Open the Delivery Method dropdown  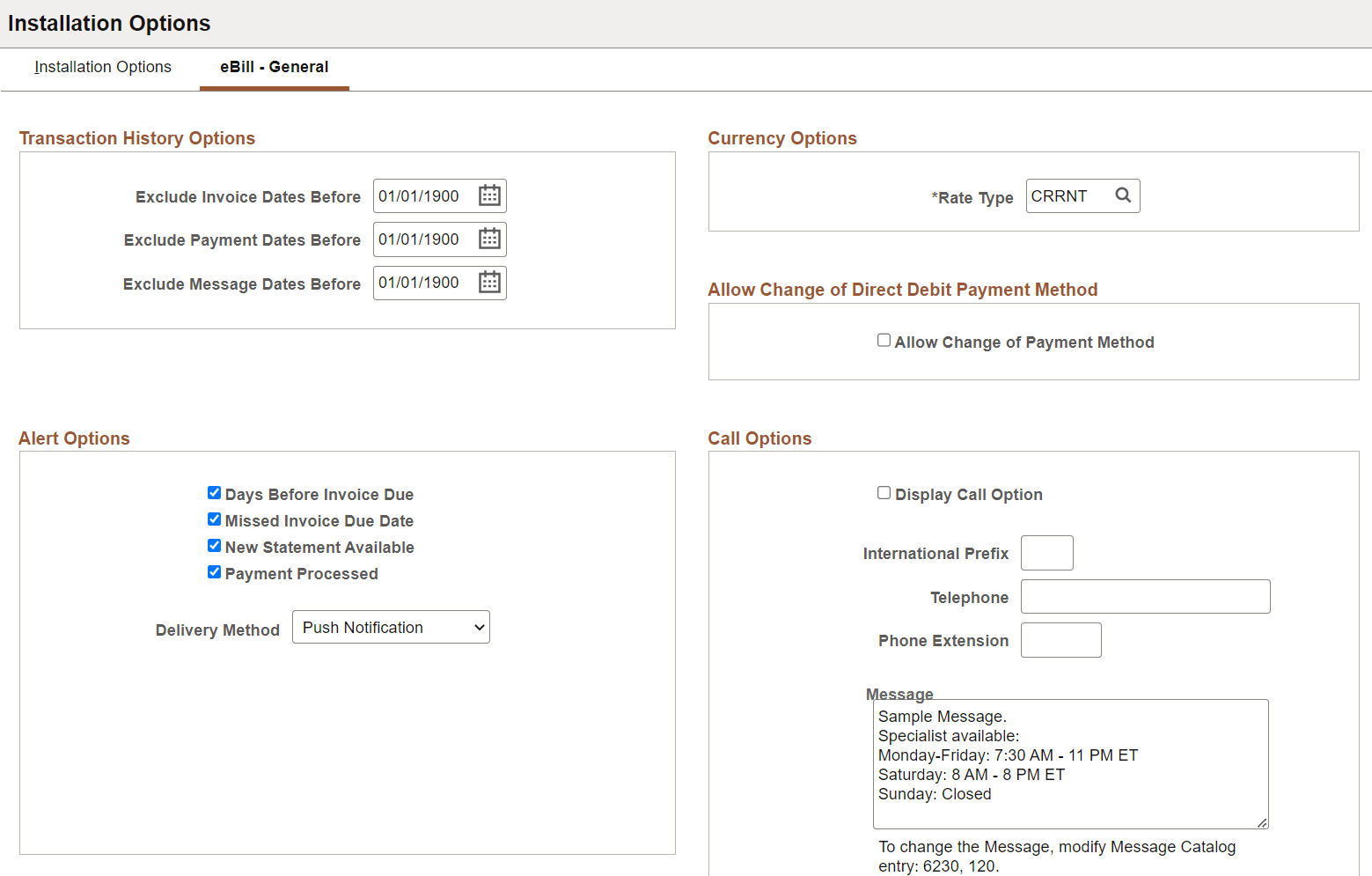point(391,627)
